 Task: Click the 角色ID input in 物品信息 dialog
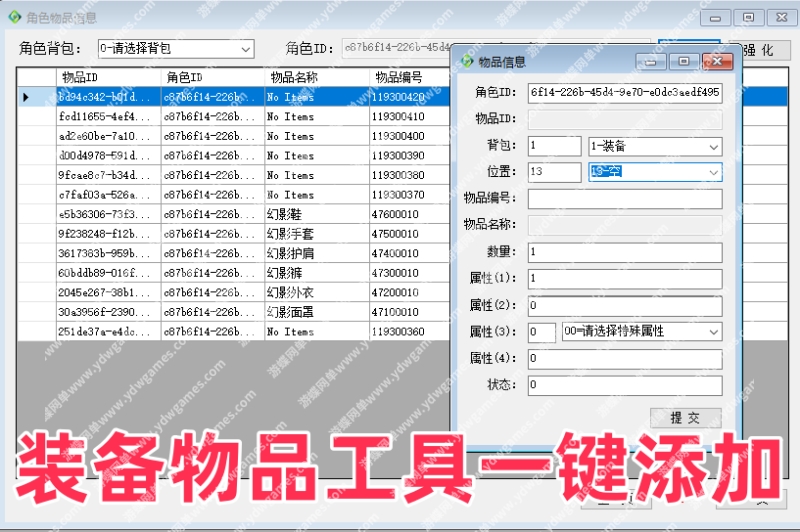(x=625, y=93)
